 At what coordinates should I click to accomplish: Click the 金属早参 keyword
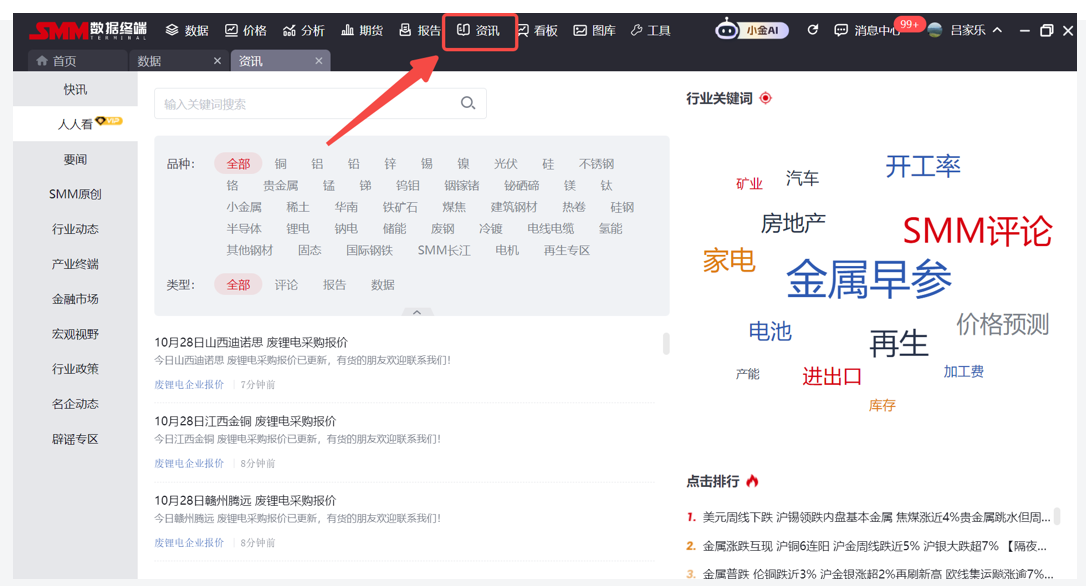(868, 278)
